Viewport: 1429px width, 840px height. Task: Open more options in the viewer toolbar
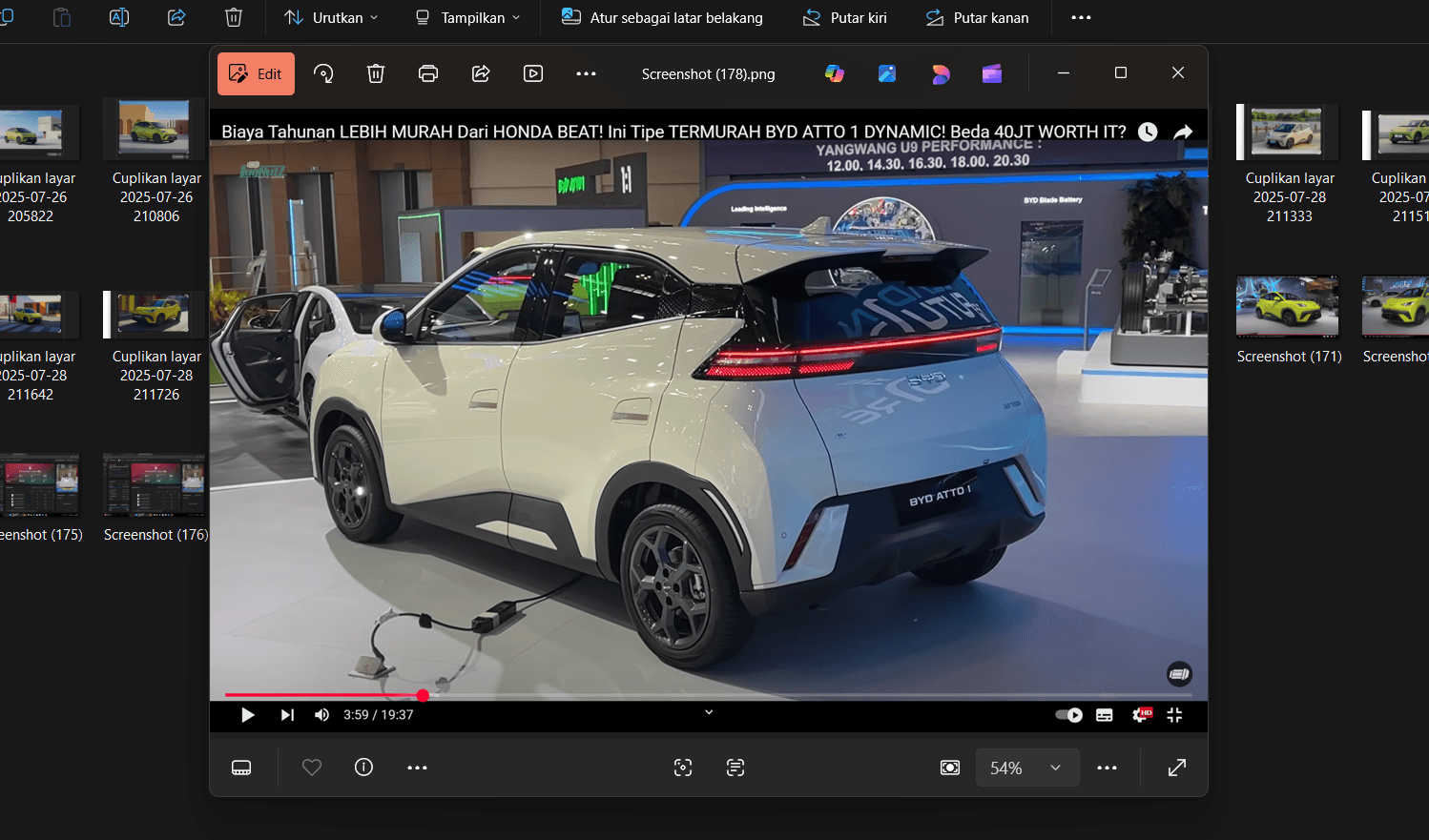[x=586, y=73]
